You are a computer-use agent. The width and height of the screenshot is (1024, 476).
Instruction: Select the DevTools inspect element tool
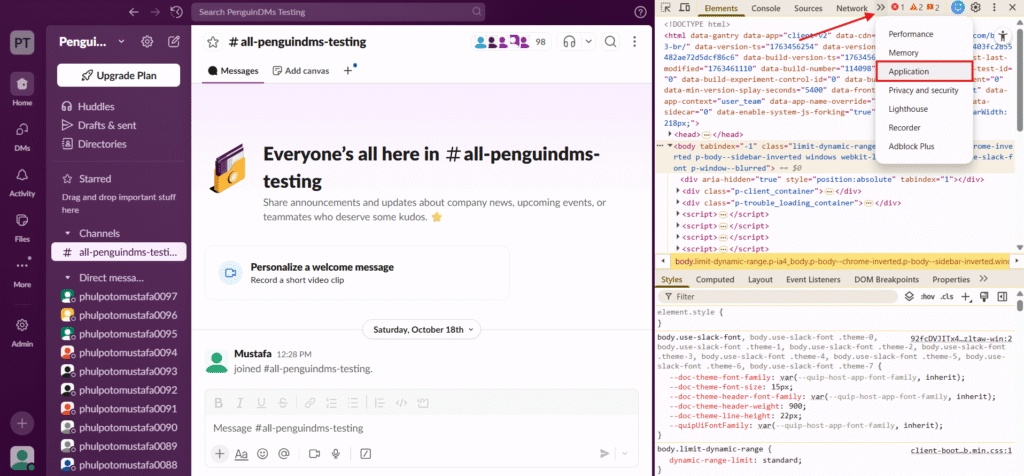point(664,8)
